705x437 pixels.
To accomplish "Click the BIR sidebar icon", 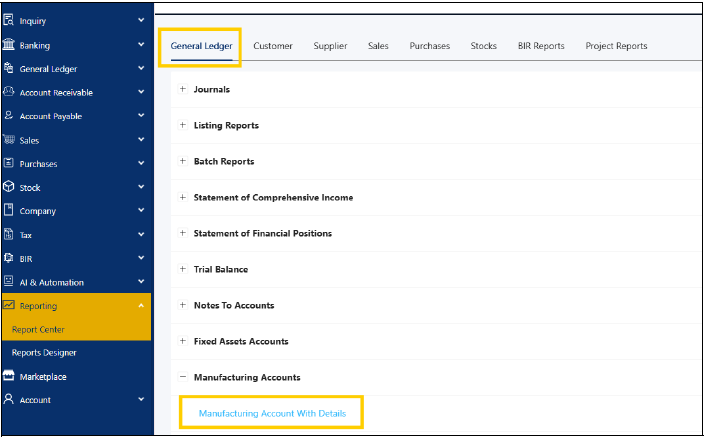I will click(x=9, y=258).
